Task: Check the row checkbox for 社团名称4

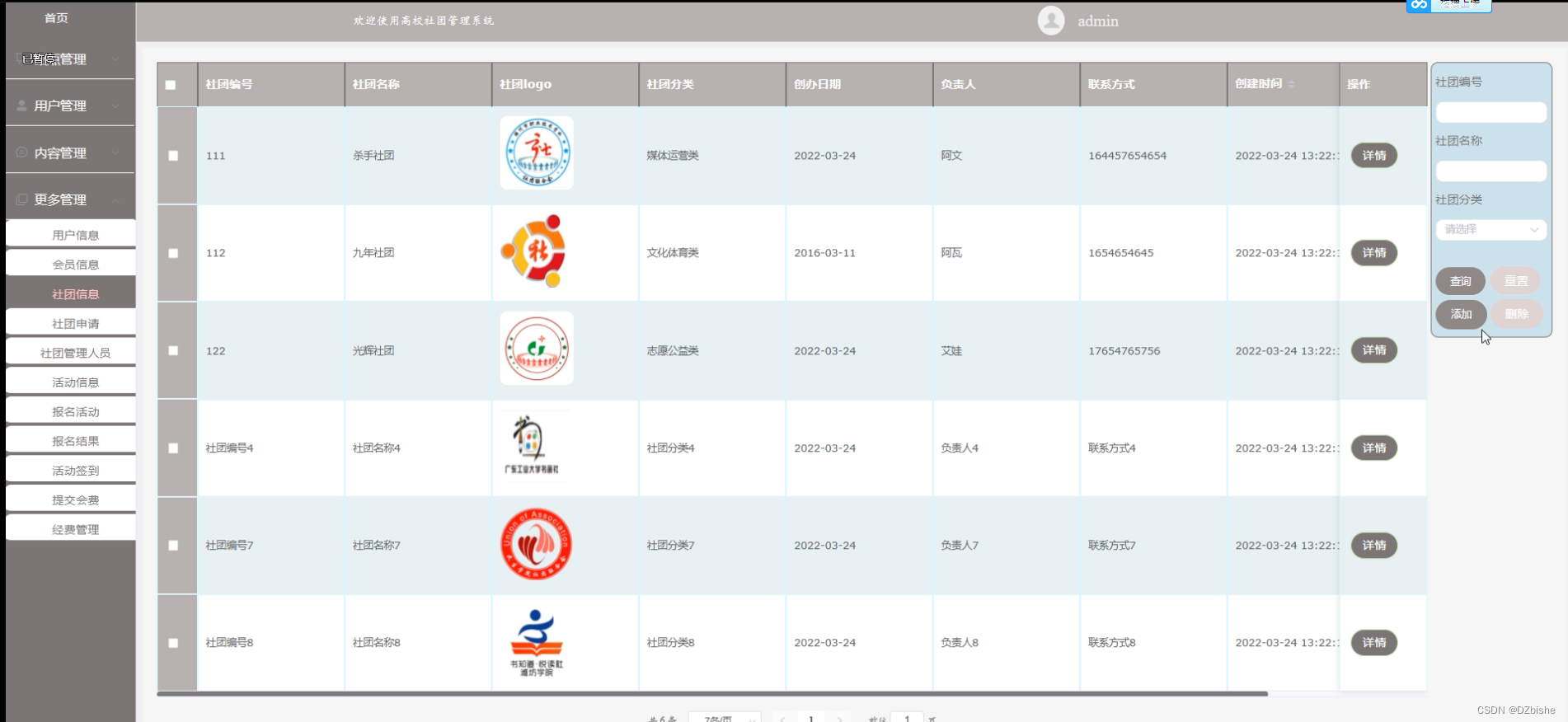Action: point(173,448)
